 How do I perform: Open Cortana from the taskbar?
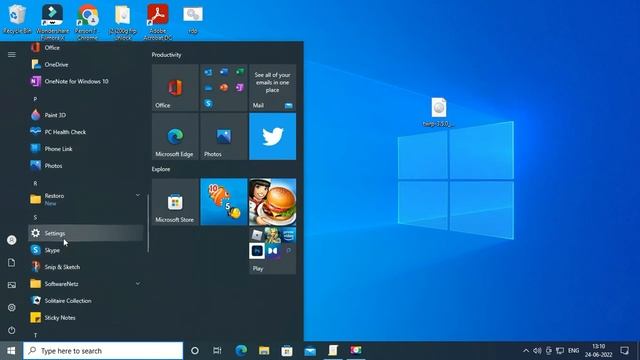point(195,351)
